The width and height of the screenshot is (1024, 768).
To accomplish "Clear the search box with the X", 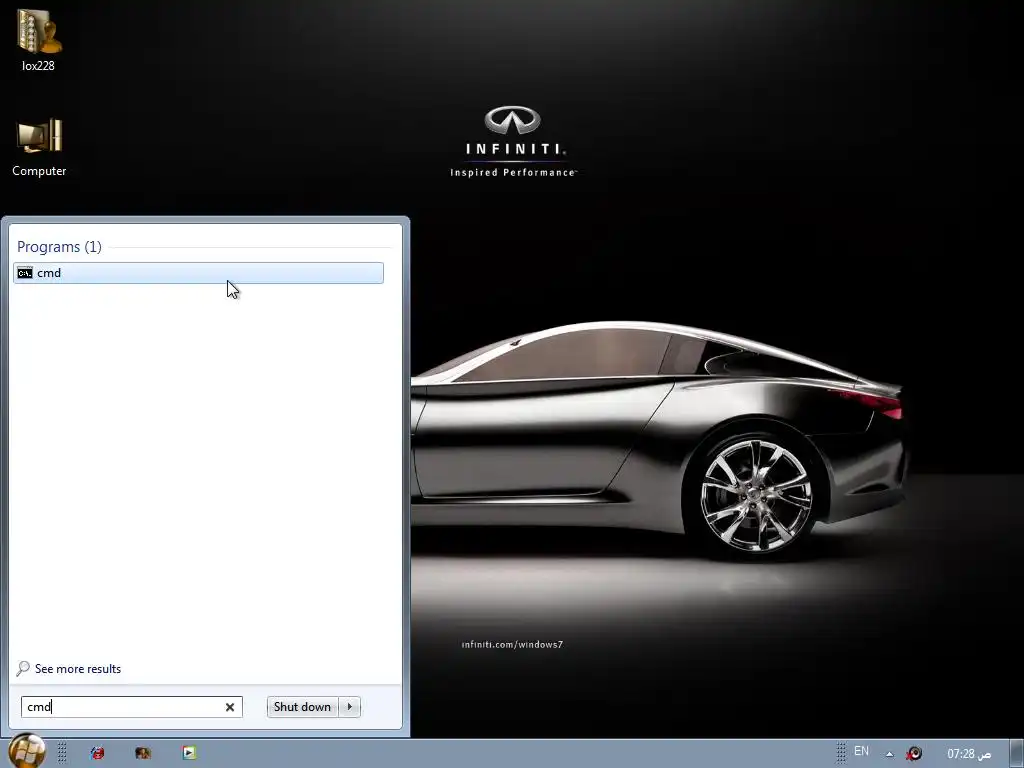I will (230, 707).
